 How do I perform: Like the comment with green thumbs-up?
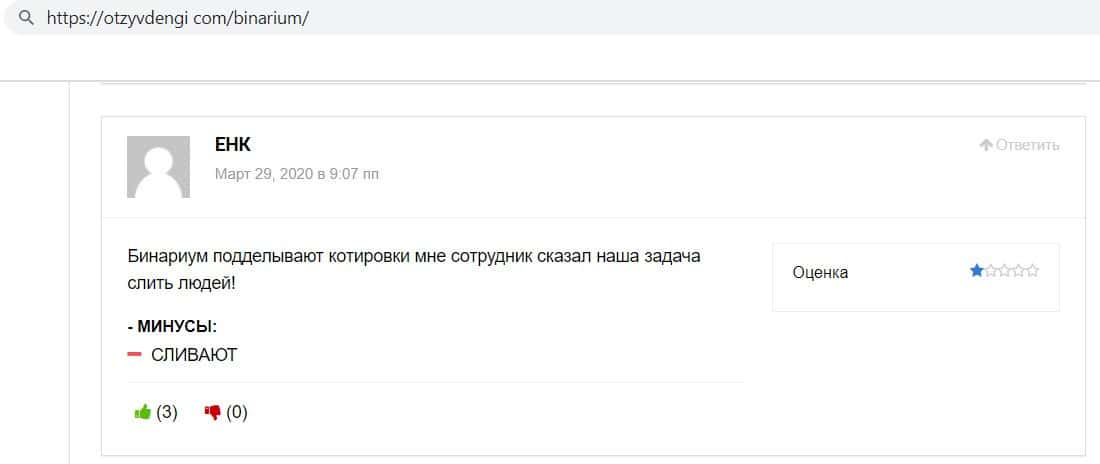[x=142, y=412]
